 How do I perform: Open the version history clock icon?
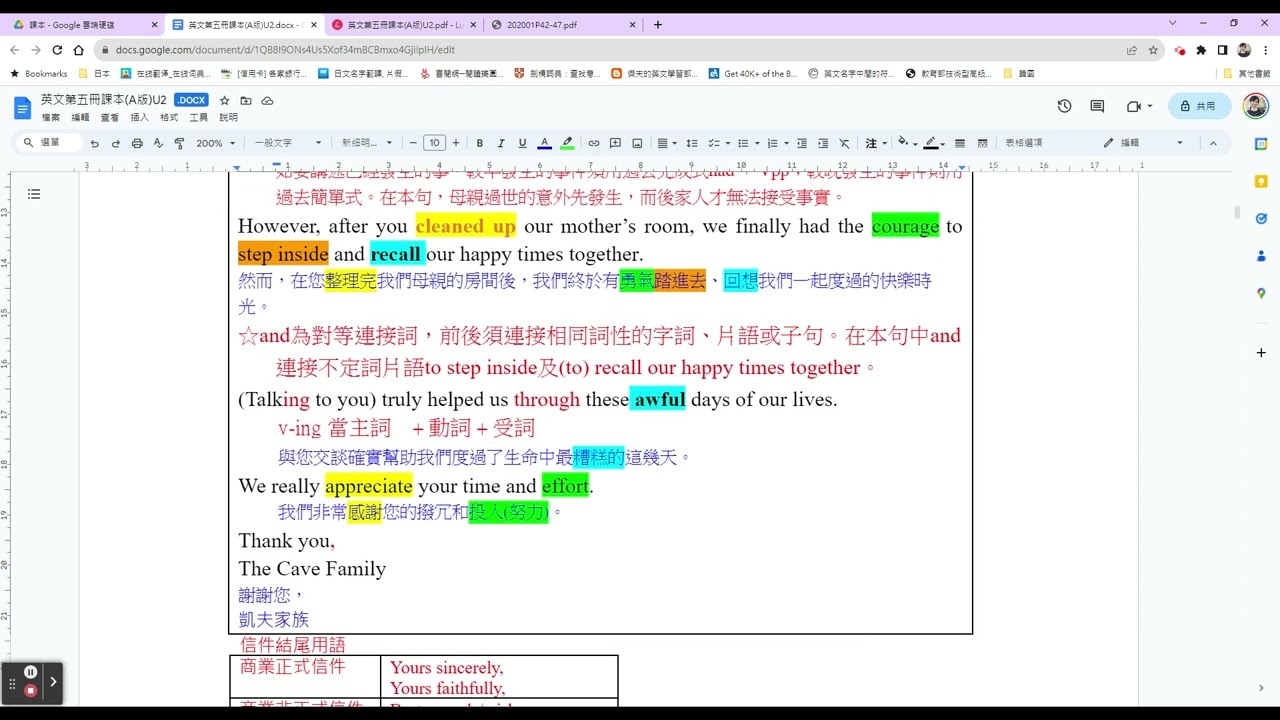click(1064, 106)
